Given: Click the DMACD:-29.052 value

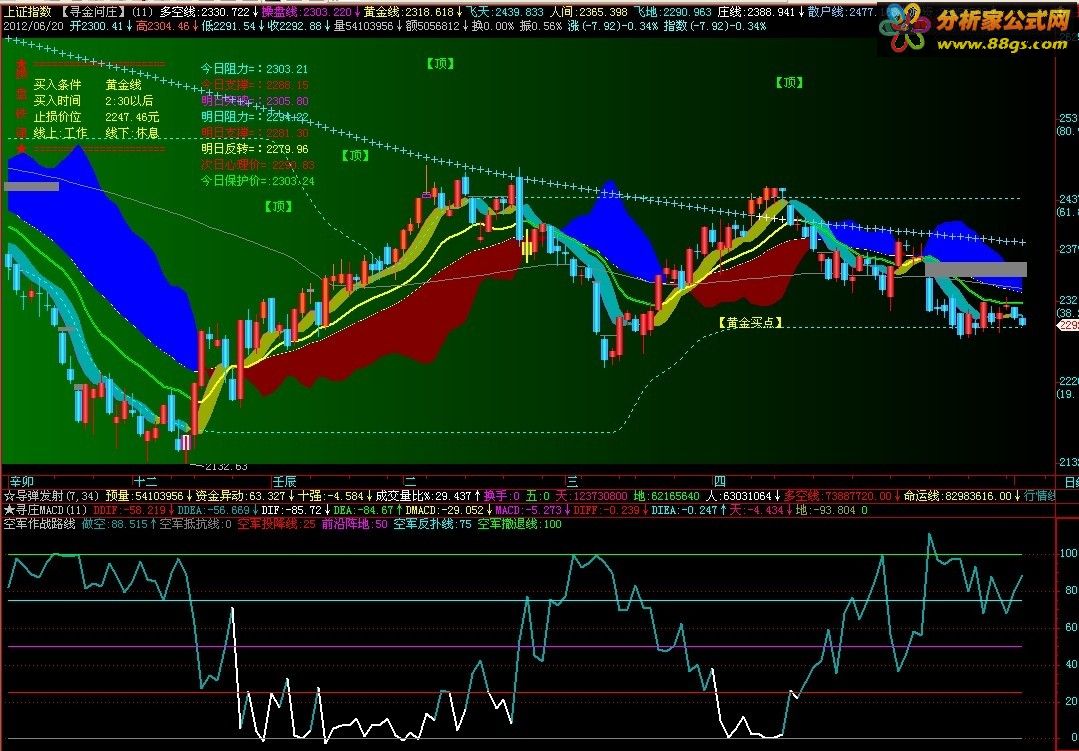Looking at the screenshot, I should click(444, 510).
